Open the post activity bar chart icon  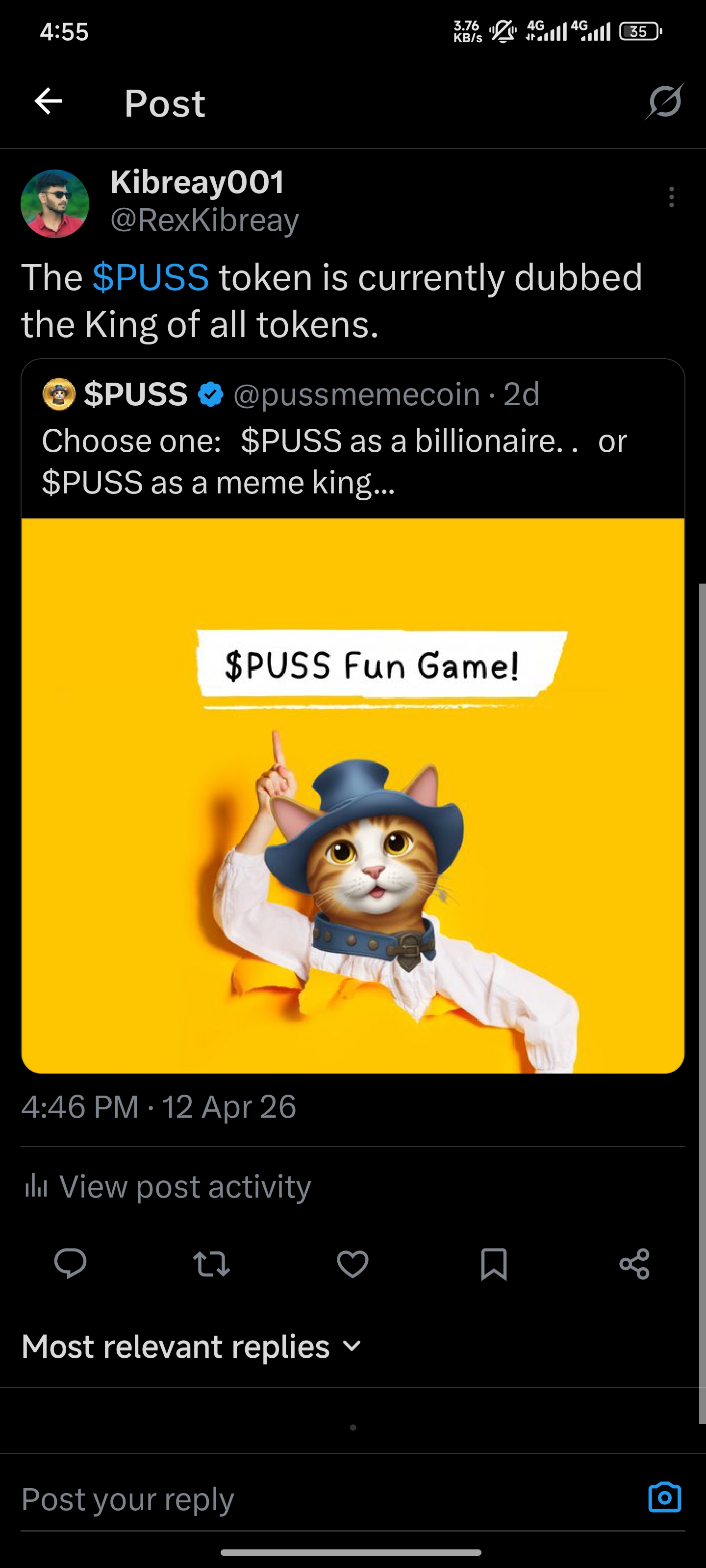[x=36, y=1186]
